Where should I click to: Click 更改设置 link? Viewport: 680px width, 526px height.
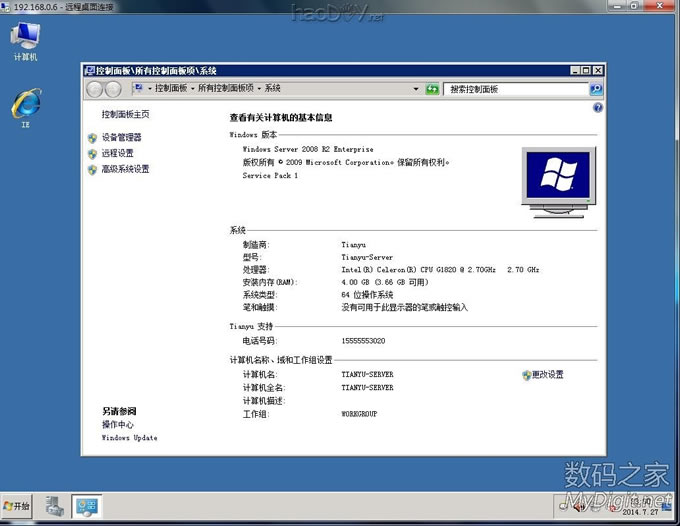pyautogui.click(x=547, y=375)
